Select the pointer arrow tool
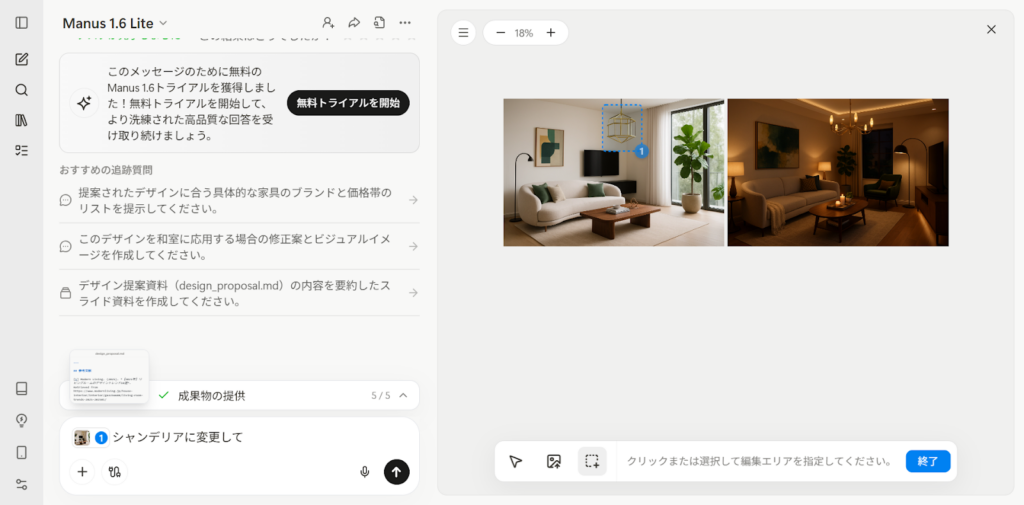 coord(515,461)
